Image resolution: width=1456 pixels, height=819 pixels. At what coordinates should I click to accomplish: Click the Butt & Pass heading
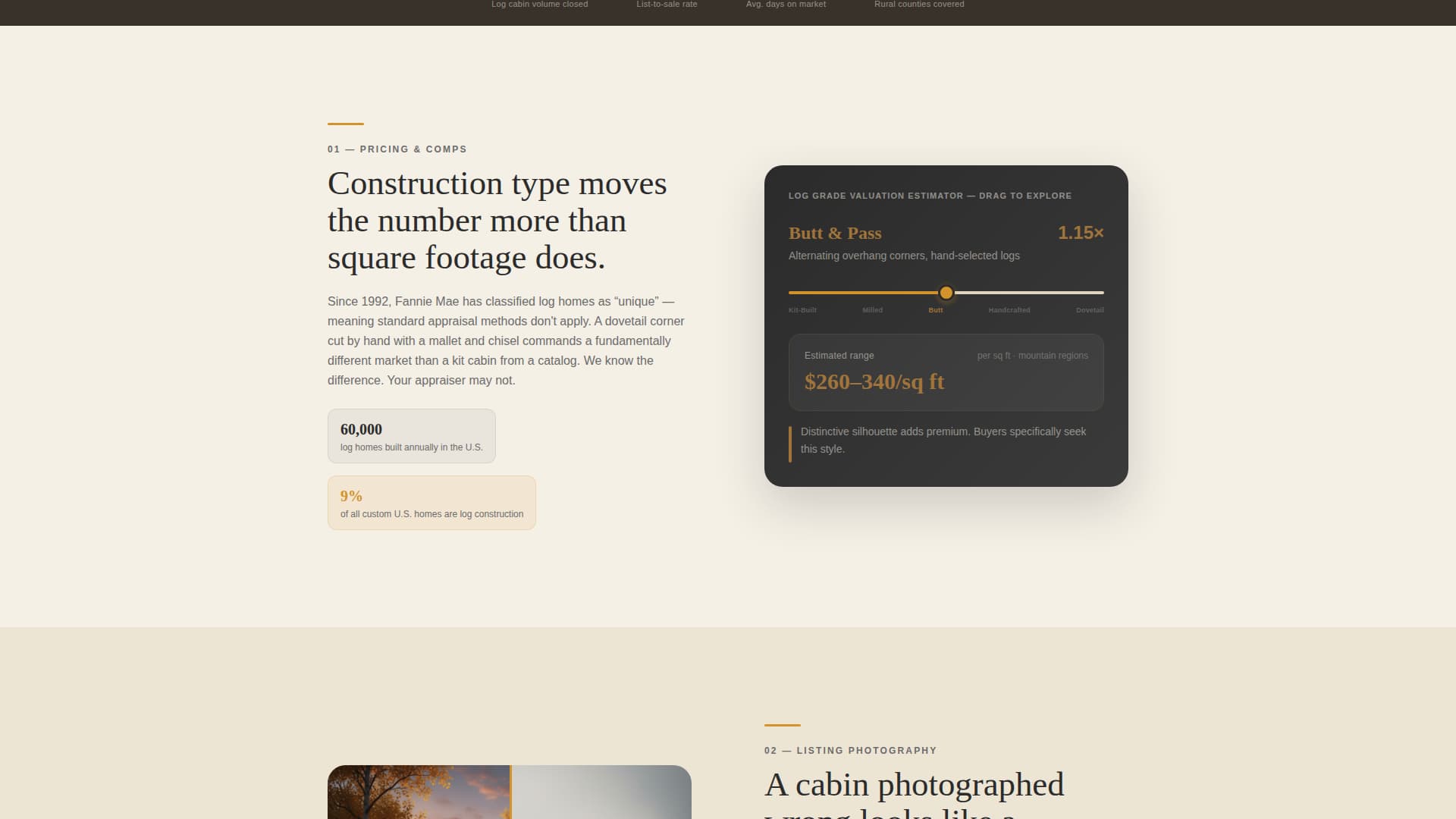[834, 234]
